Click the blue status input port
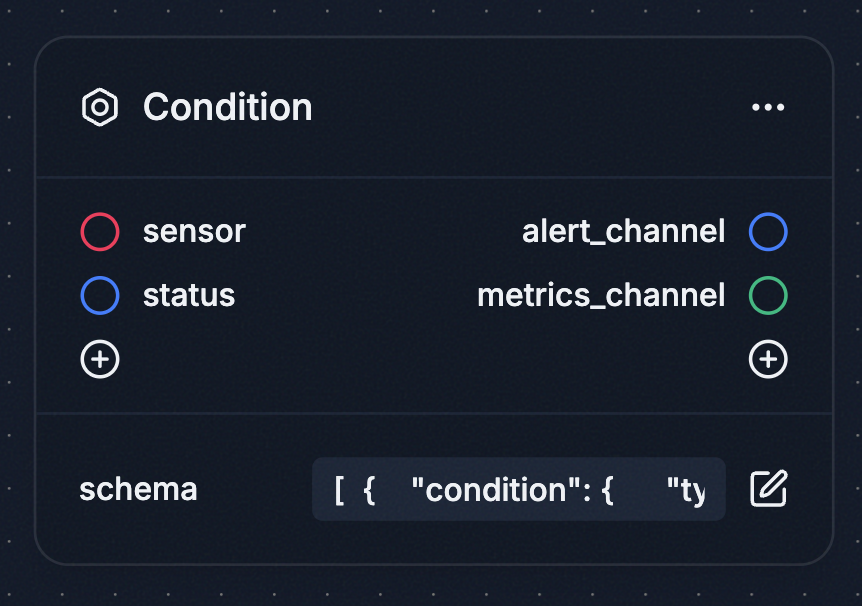This screenshot has height=606, width=862. (100, 295)
